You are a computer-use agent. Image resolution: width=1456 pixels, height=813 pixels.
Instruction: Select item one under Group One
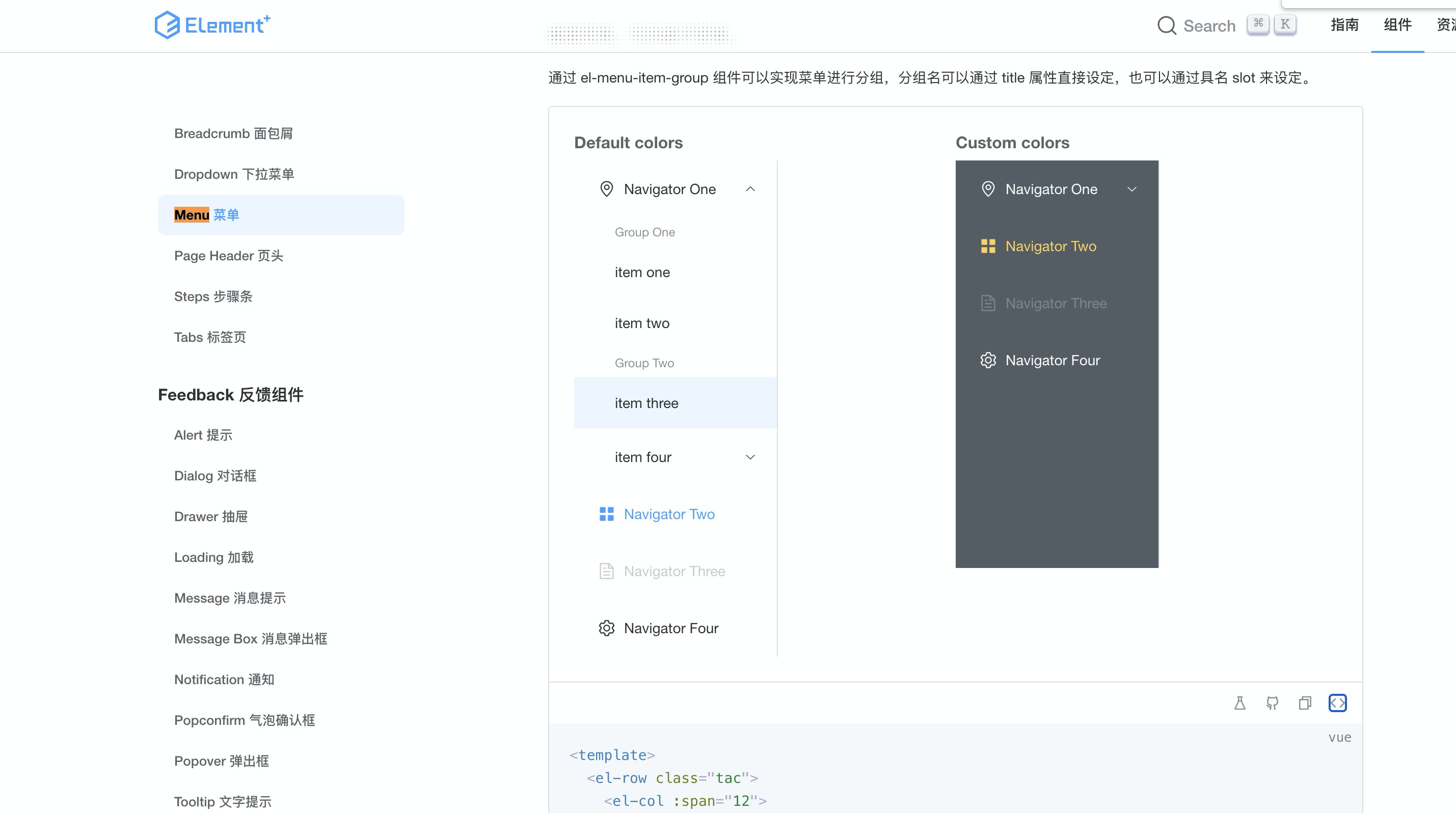[x=642, y=273]
